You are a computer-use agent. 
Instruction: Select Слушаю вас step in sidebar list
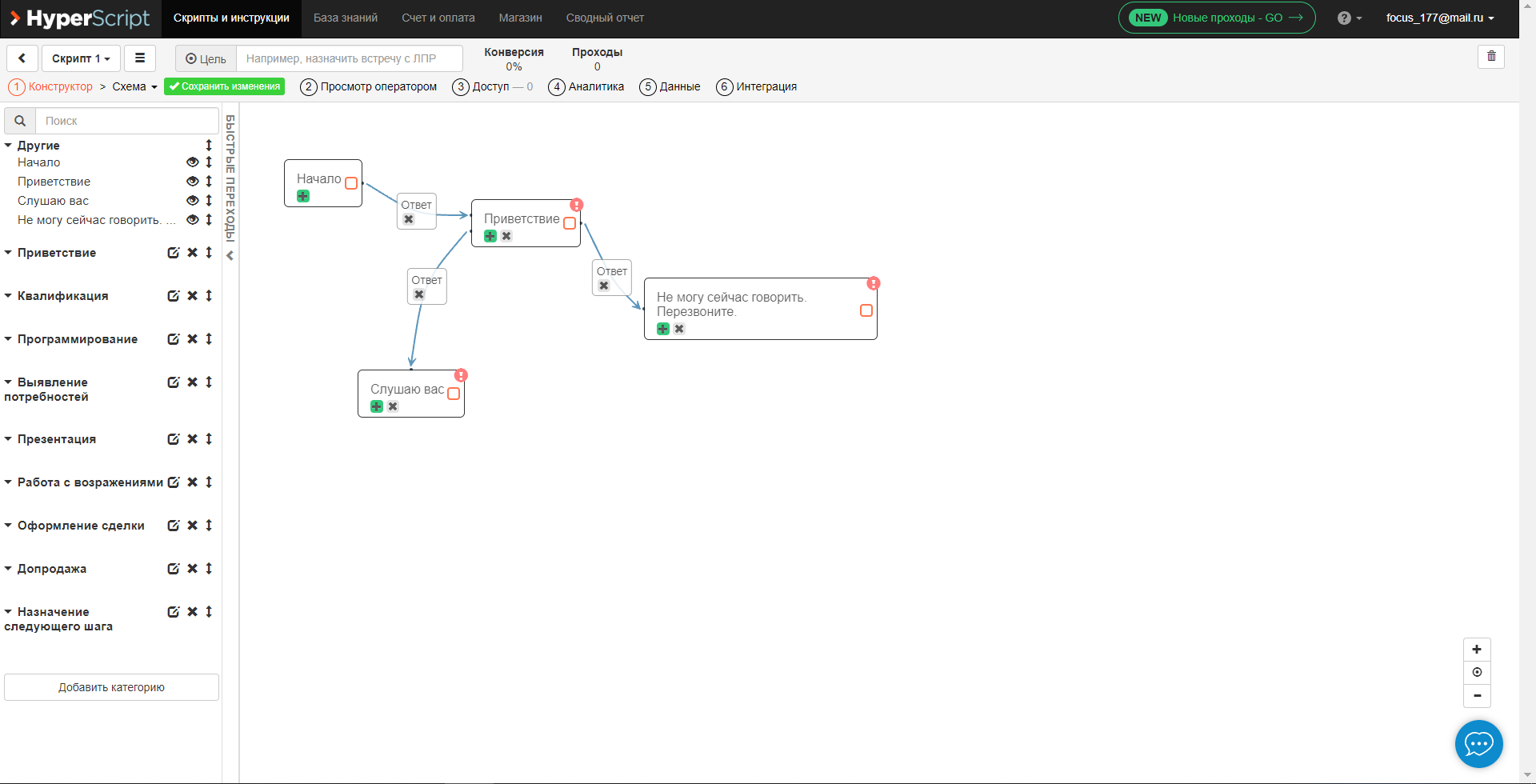tap(53, 201)
